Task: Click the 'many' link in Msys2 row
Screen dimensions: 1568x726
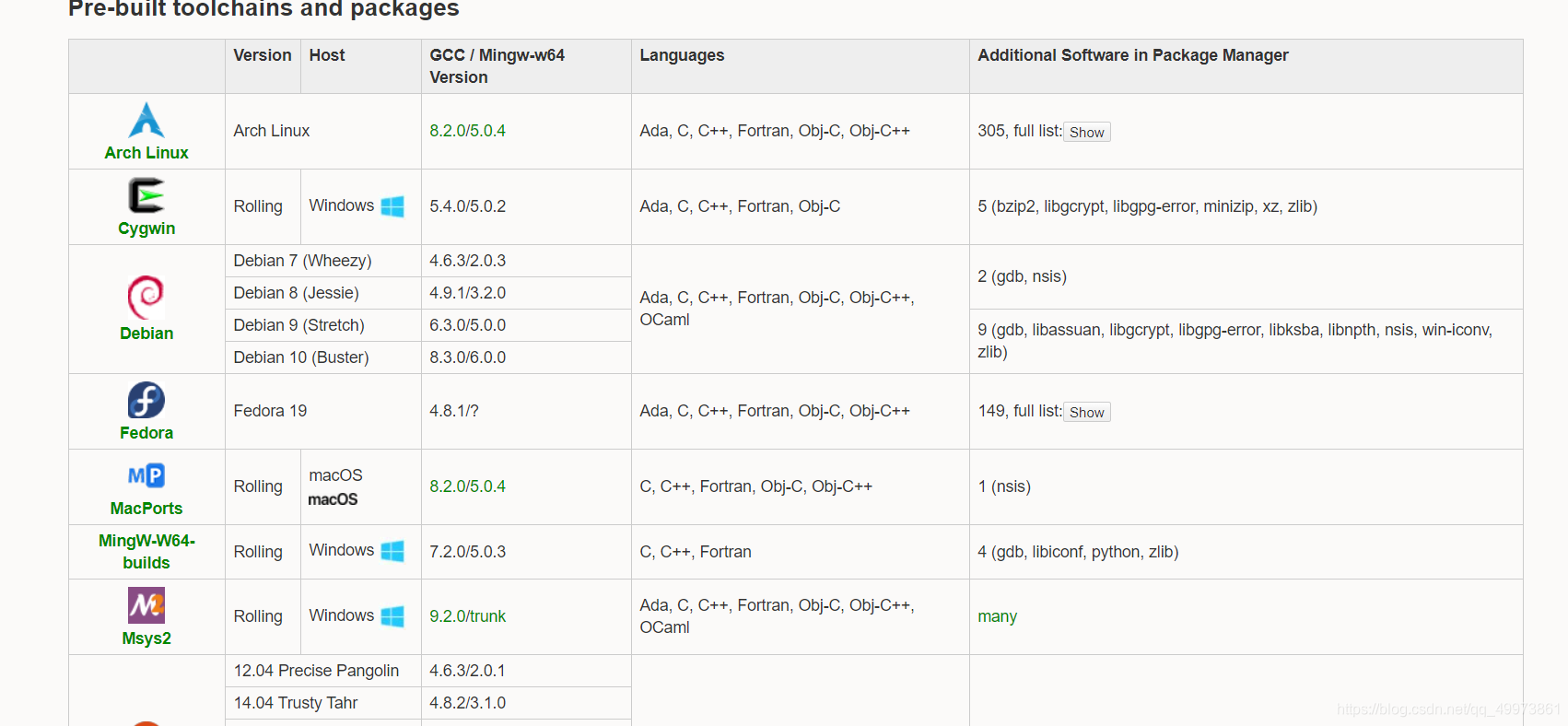Action: (x=997, y=616)
